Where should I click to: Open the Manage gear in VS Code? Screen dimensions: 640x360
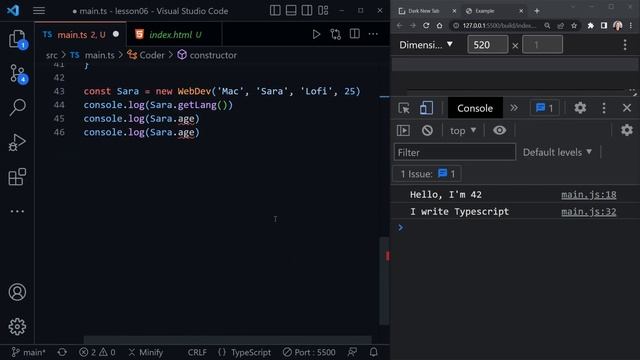tap(17, 327)
